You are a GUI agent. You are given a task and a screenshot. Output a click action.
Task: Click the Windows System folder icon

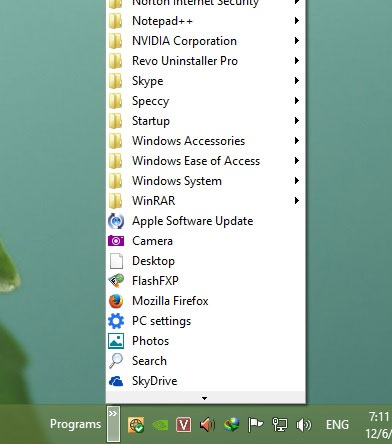115,181
